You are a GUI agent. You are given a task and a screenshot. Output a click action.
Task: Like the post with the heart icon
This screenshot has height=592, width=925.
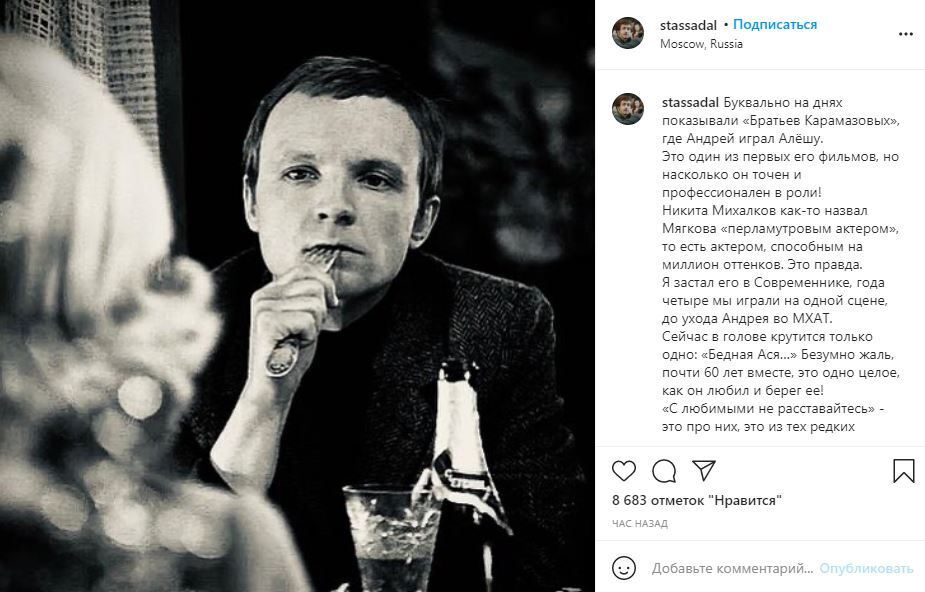coord(623,471)
